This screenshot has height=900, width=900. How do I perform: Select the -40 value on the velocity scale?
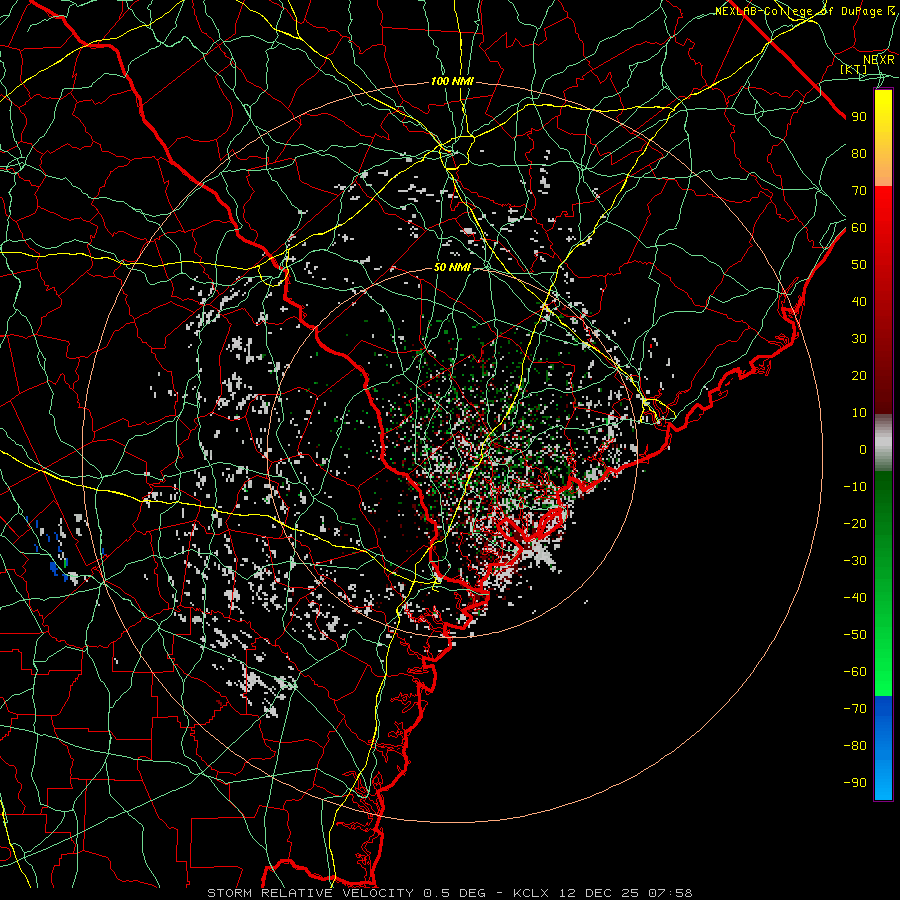click(855, 598)
